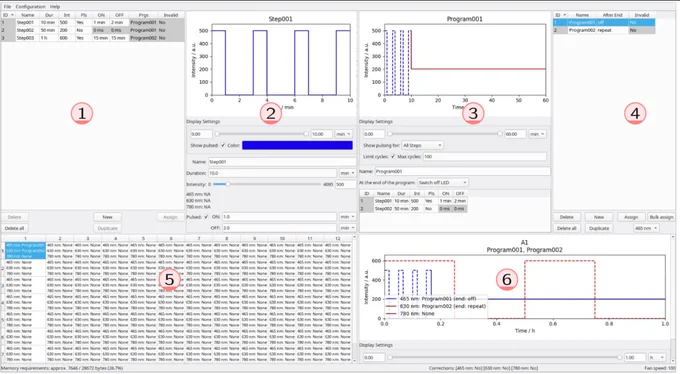Toggle the Limit cycles checkbox
The width and height of the screenshot is (680, 374).
(x=392, y=157)
